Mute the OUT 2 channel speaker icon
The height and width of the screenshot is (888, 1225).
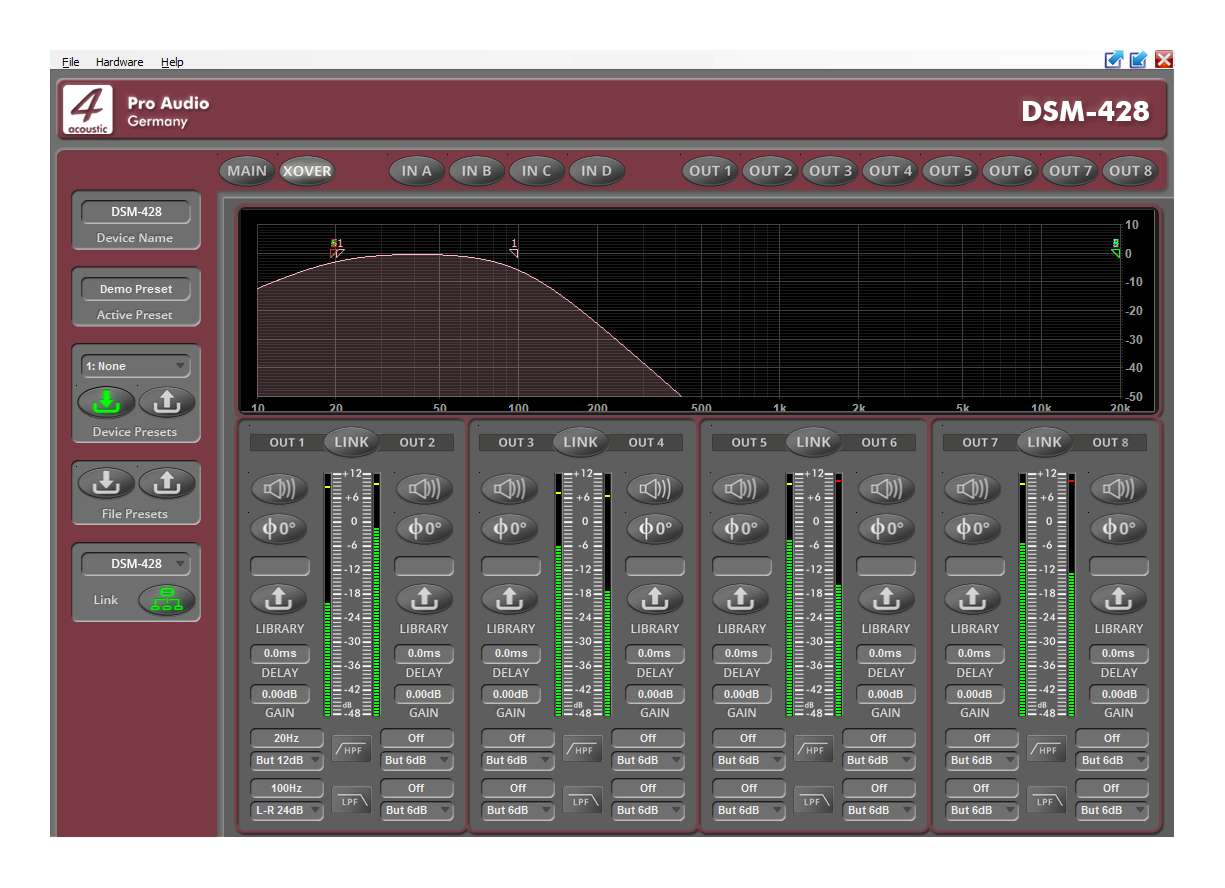(x=424, y=489)
